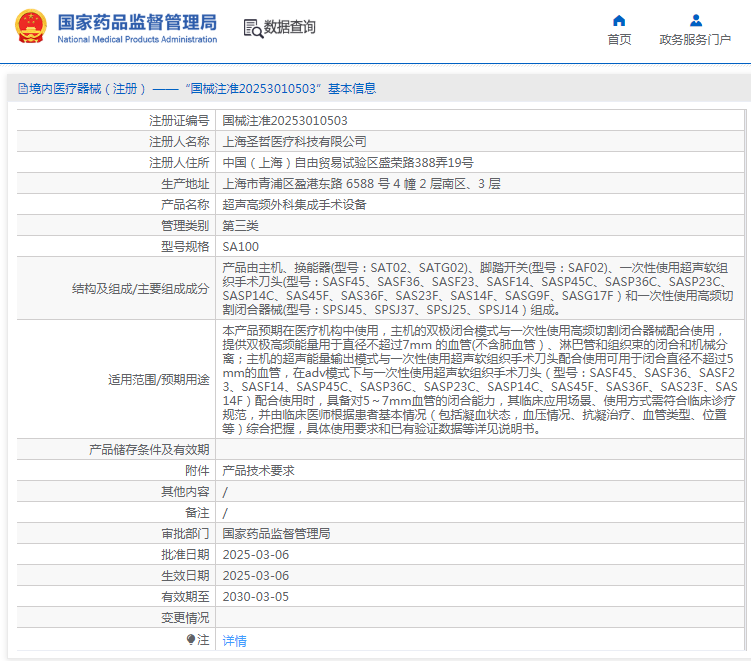Click the national emblem logo

point(31,26)
